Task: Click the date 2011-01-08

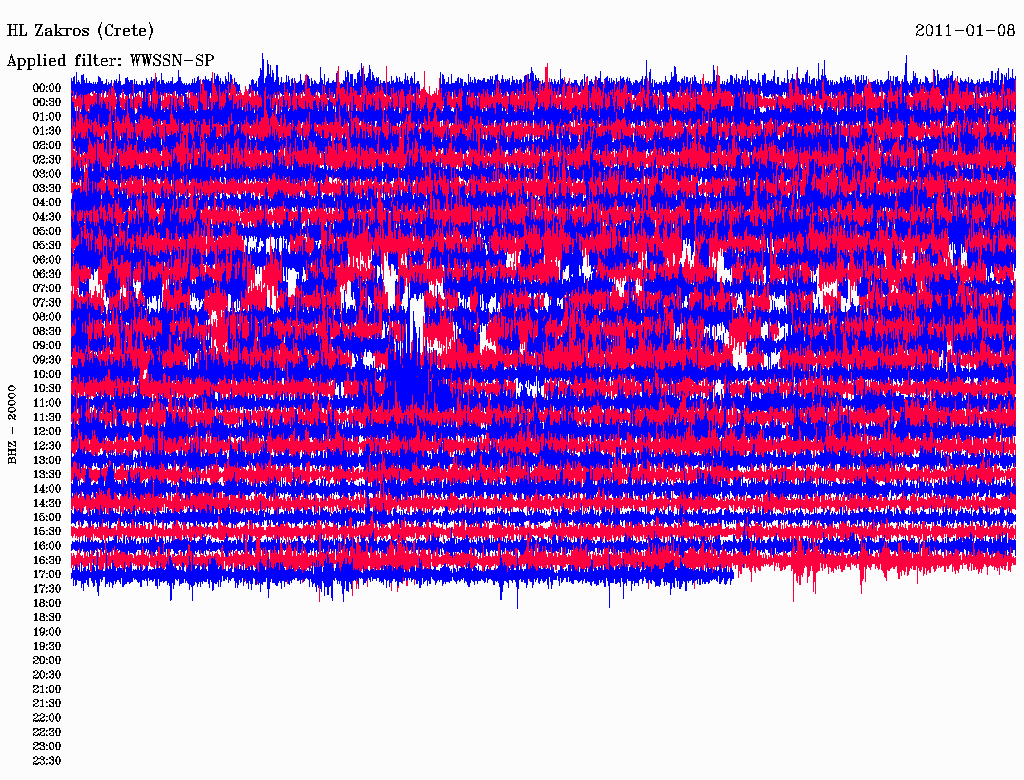Action: [965, 31]
